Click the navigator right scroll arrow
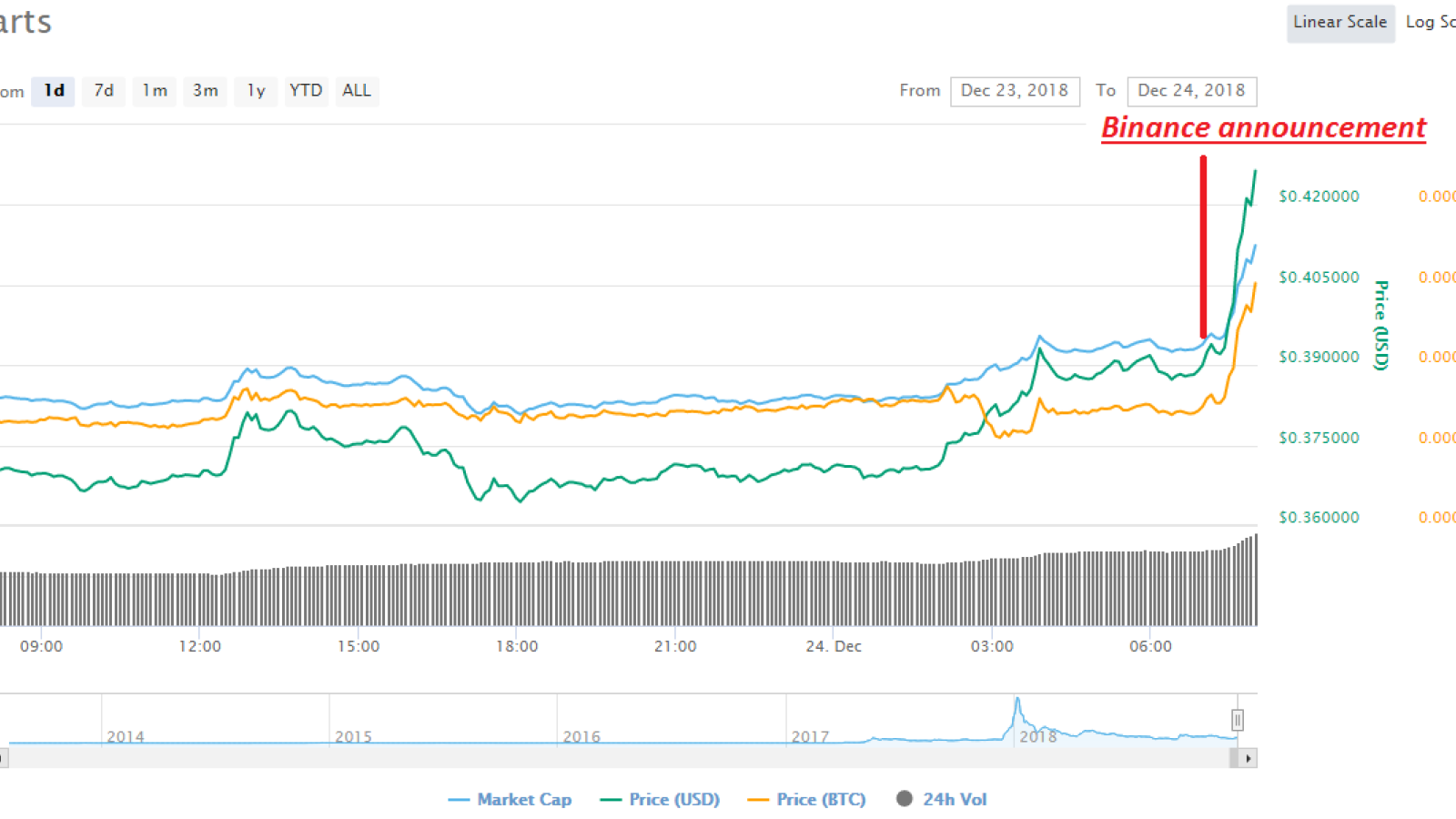This screenshot has width=1456, height=819. (x=1248, y=758)
